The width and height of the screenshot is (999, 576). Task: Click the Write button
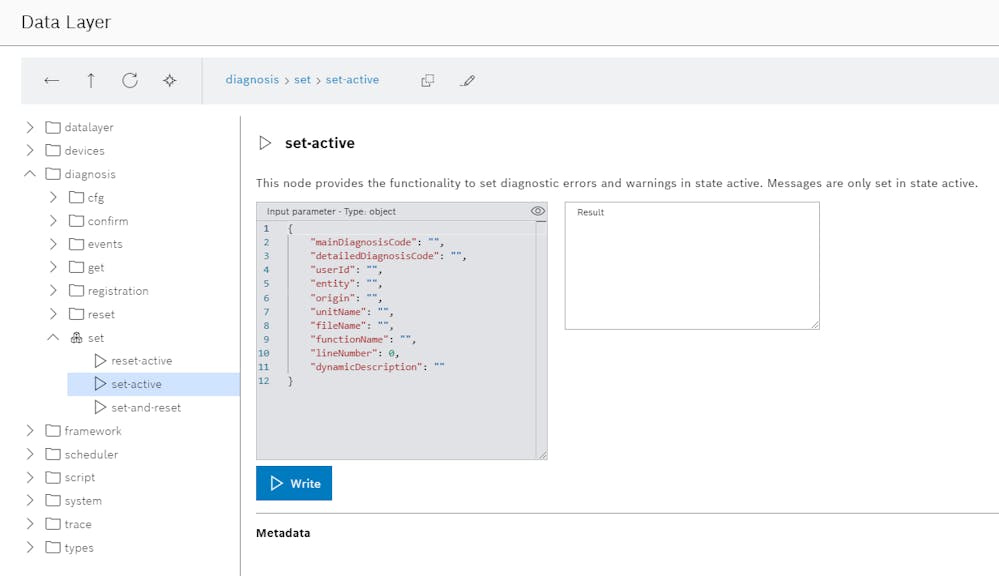294,484
